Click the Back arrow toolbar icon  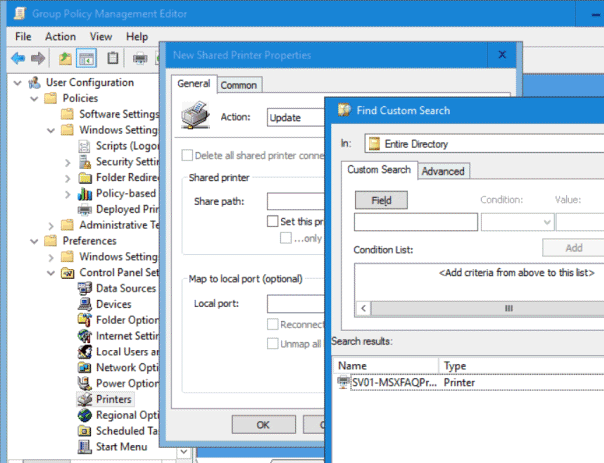coord(18,59)
